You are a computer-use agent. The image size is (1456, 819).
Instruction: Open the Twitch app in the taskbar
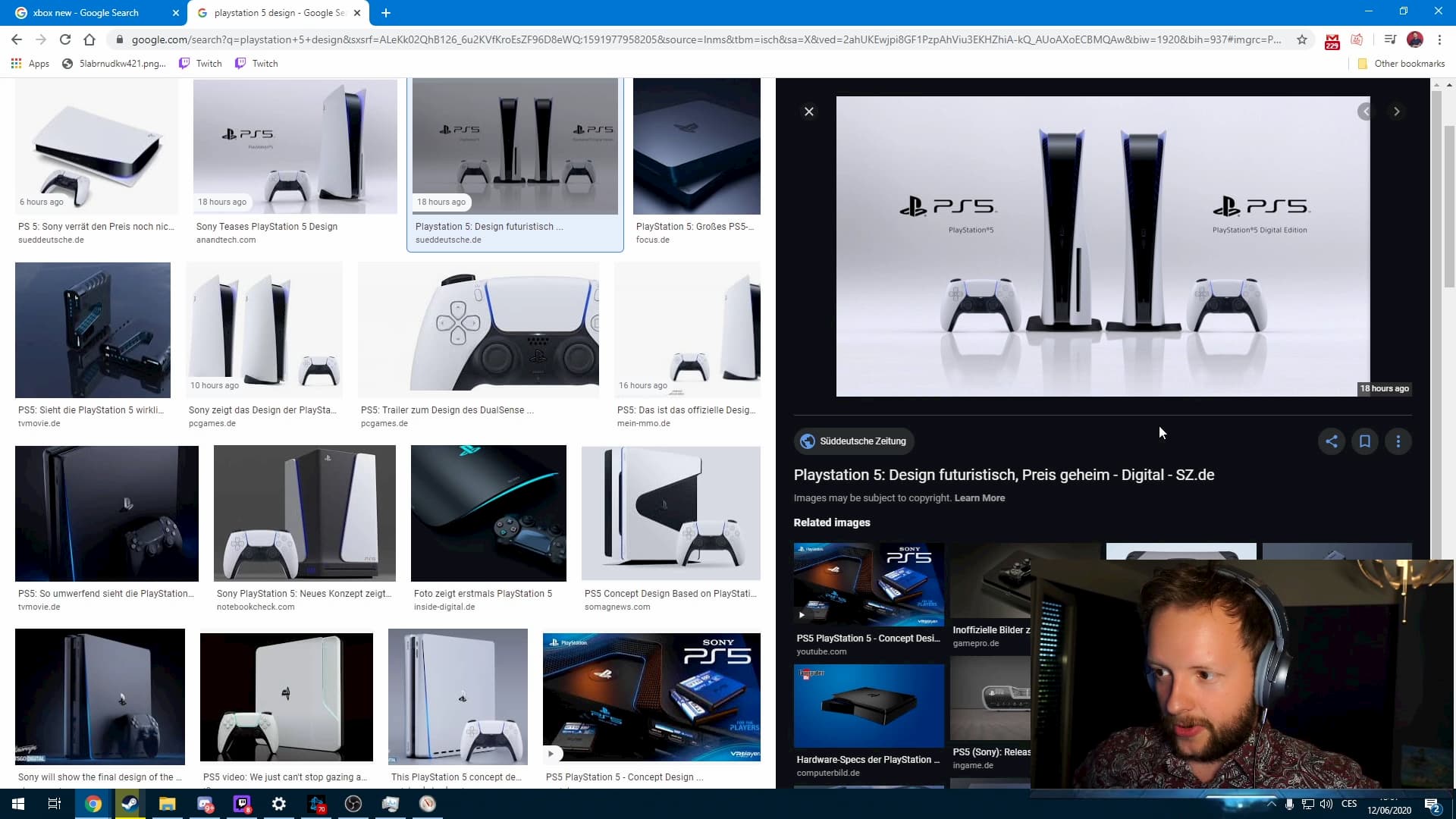242,804
